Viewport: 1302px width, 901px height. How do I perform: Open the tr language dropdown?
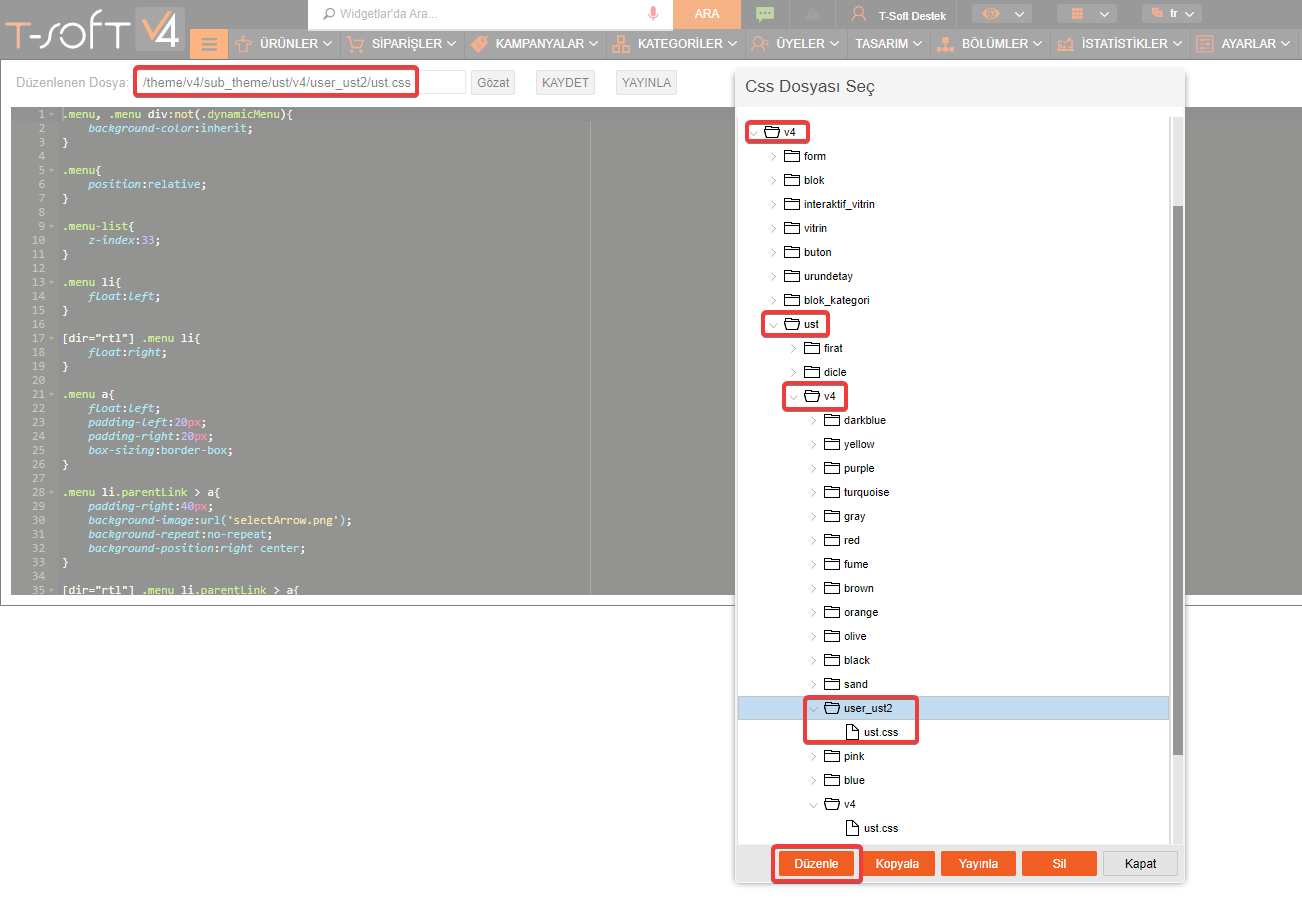(1172, 14)
